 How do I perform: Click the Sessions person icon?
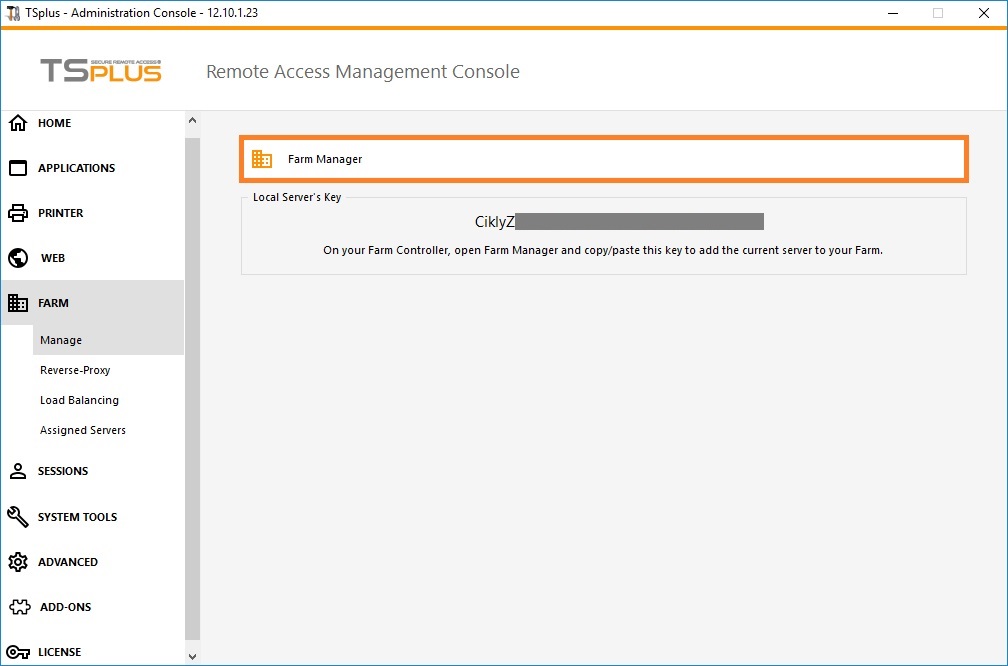pyautogui.click(x=18, y=471)
